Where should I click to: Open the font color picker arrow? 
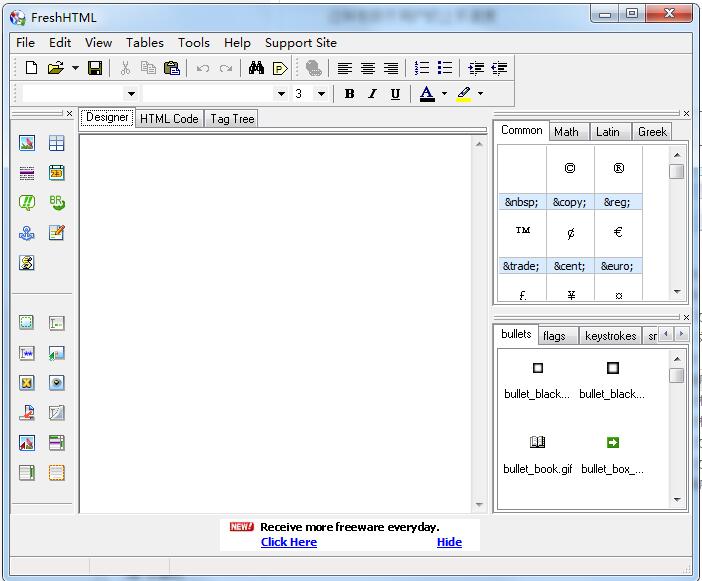(x=444, y=93)
